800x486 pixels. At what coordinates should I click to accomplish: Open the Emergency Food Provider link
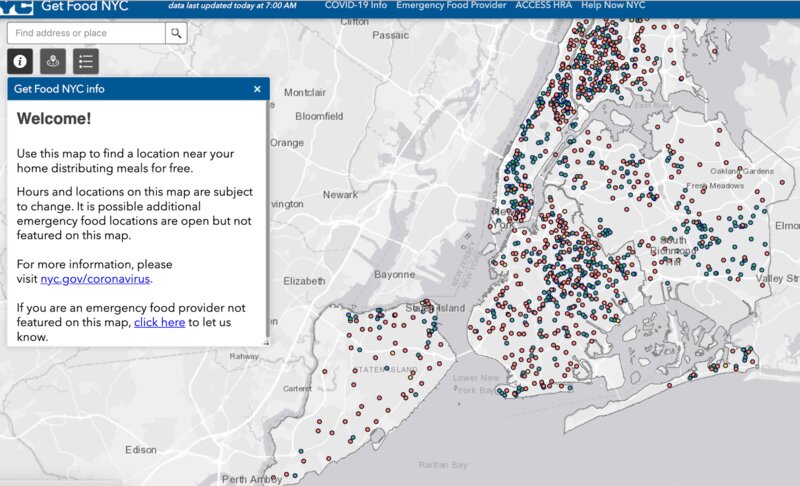451,5
